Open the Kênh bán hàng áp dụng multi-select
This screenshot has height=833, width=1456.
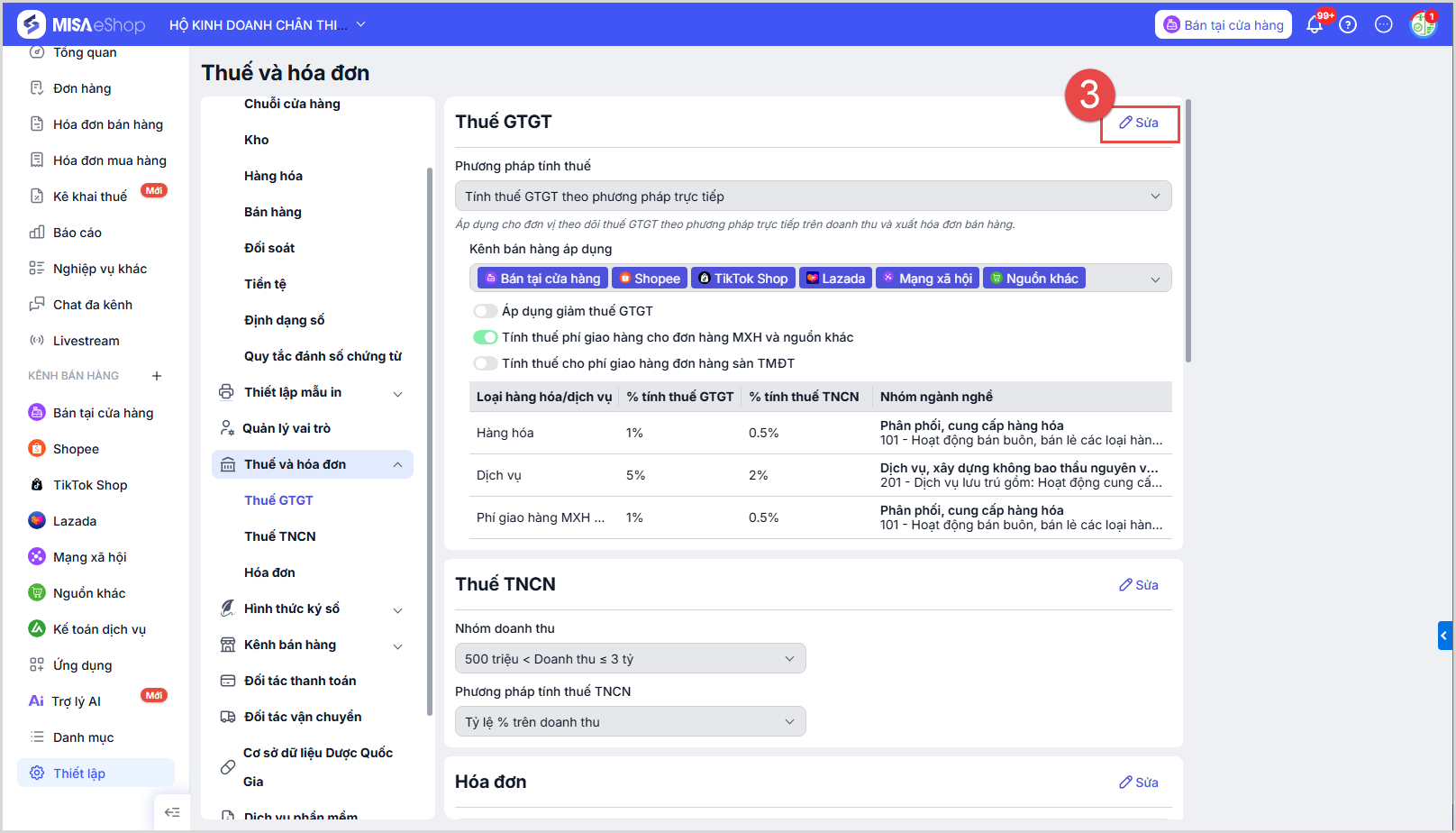click(1155, 279)
